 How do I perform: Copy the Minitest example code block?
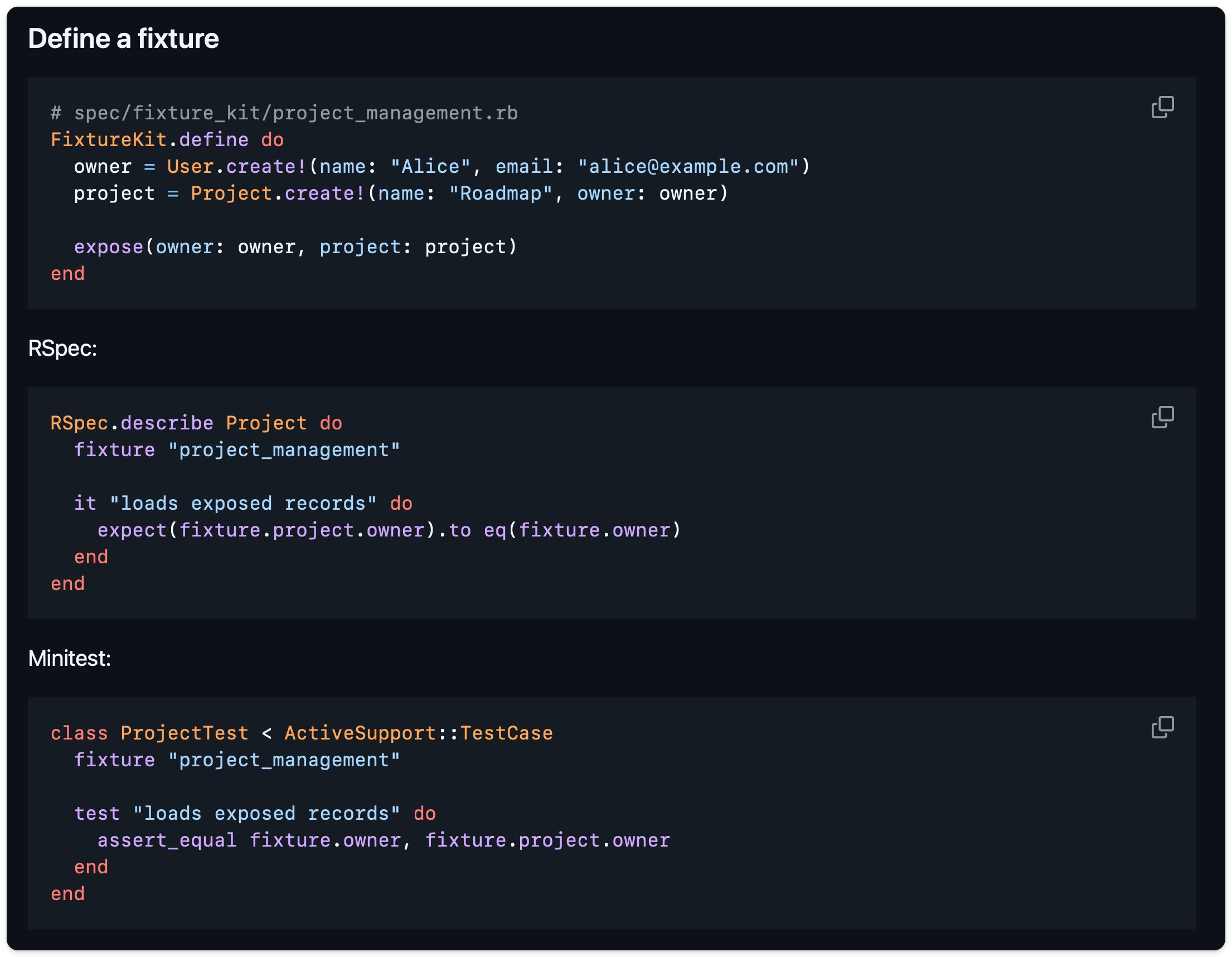1162,727
